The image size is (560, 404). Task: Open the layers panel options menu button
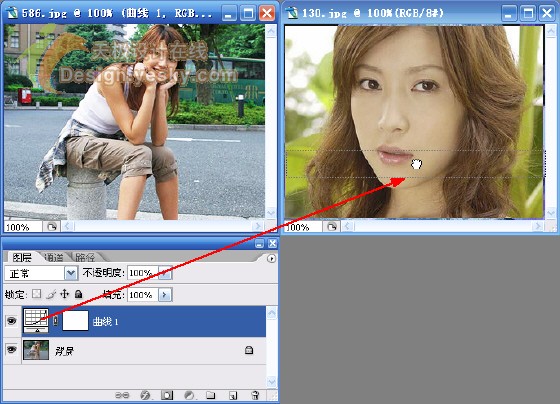coord(271,258)
